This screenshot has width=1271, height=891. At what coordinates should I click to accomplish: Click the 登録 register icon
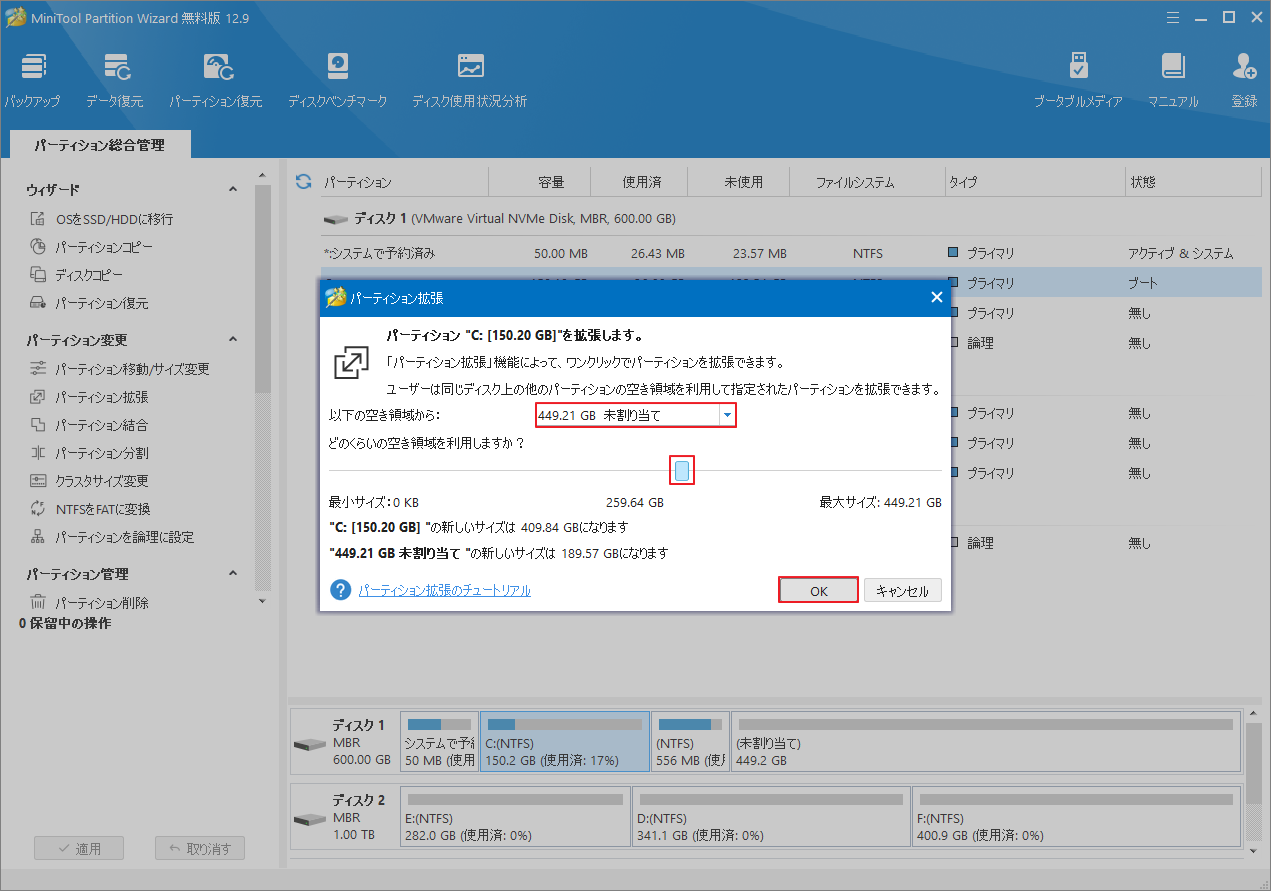coord(1244,81)
